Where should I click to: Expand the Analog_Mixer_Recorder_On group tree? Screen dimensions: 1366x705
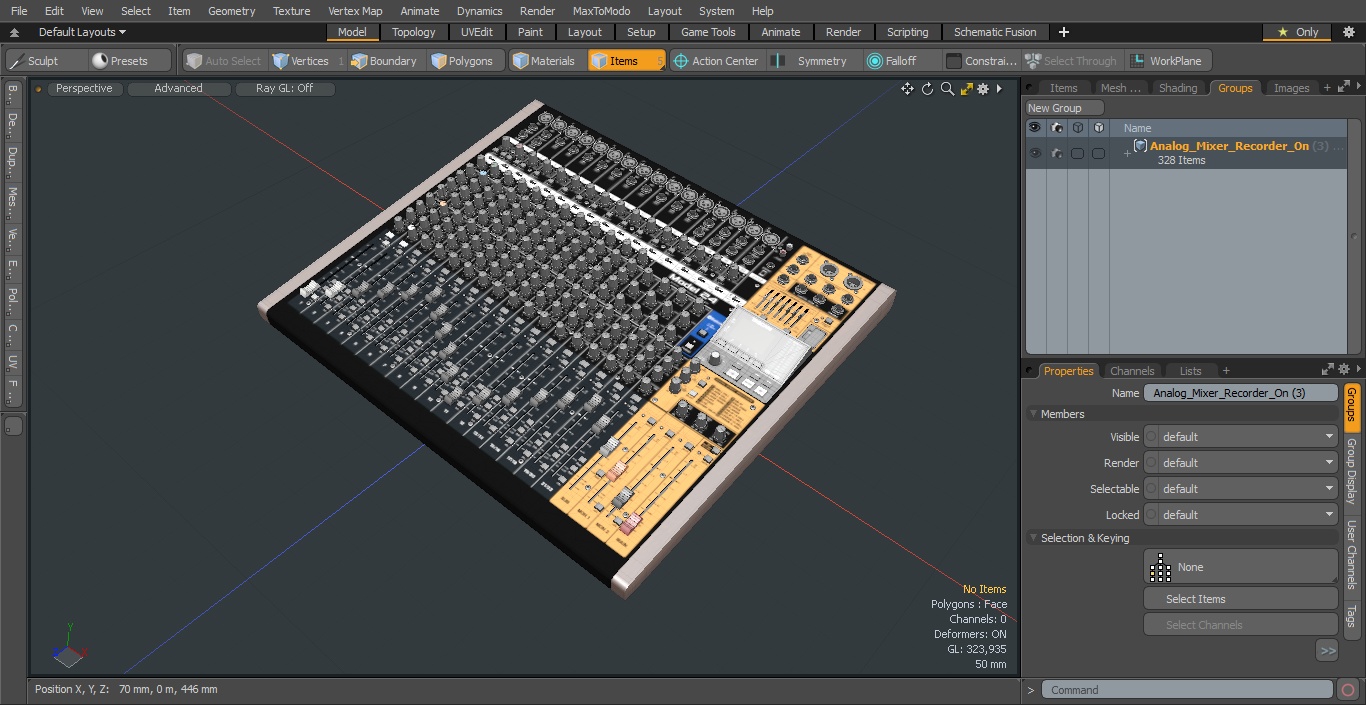[1127, 154]
